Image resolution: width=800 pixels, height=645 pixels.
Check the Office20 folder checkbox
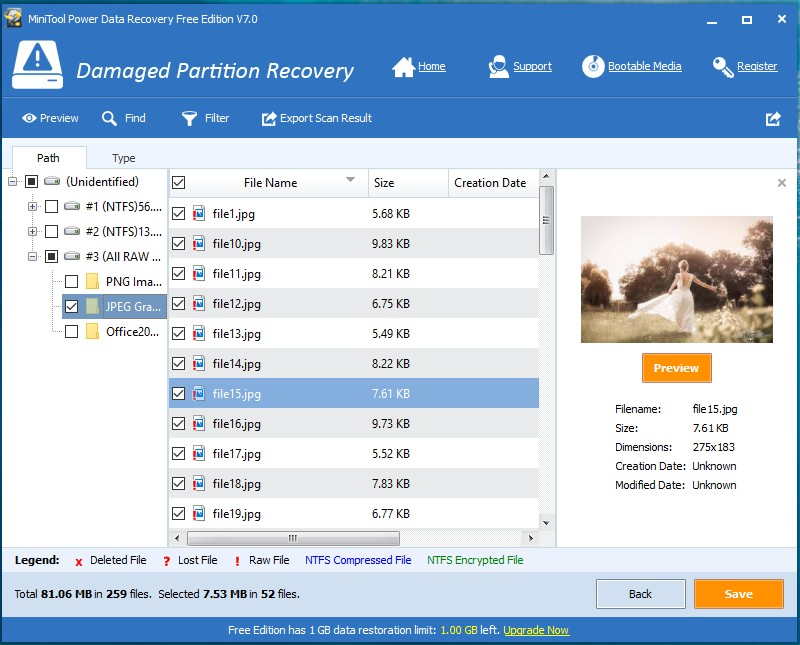(x=71, y=332)
